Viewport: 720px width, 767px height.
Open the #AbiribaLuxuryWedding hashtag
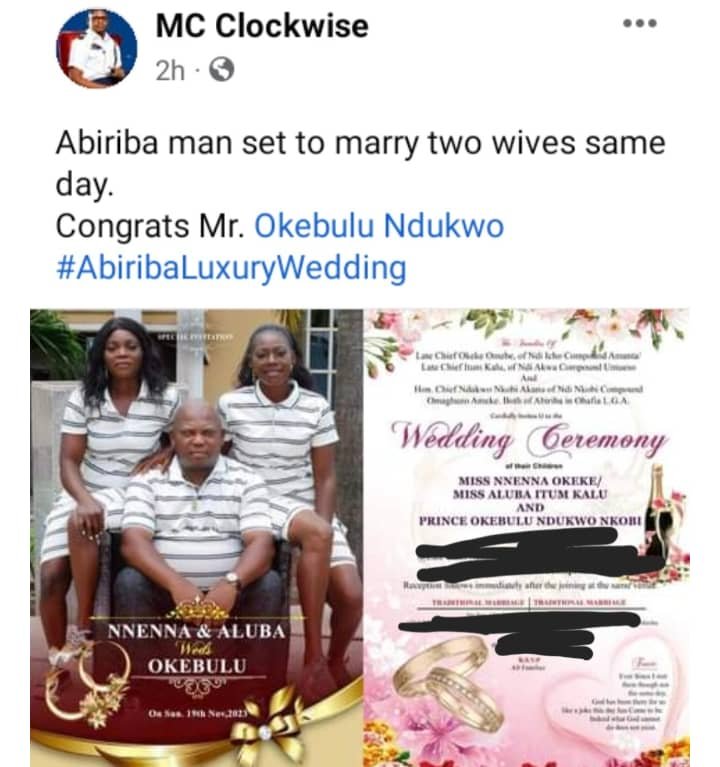tap(231, 268)
